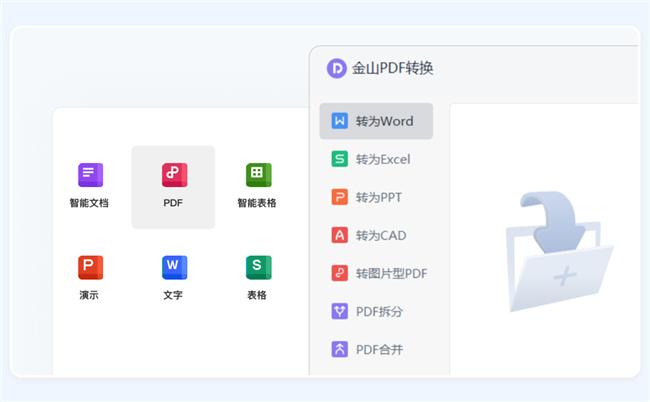This screenshot has width=650, height=402.
Task: Click the green S icon beside 转为Excel
Action: click(340, 159)
